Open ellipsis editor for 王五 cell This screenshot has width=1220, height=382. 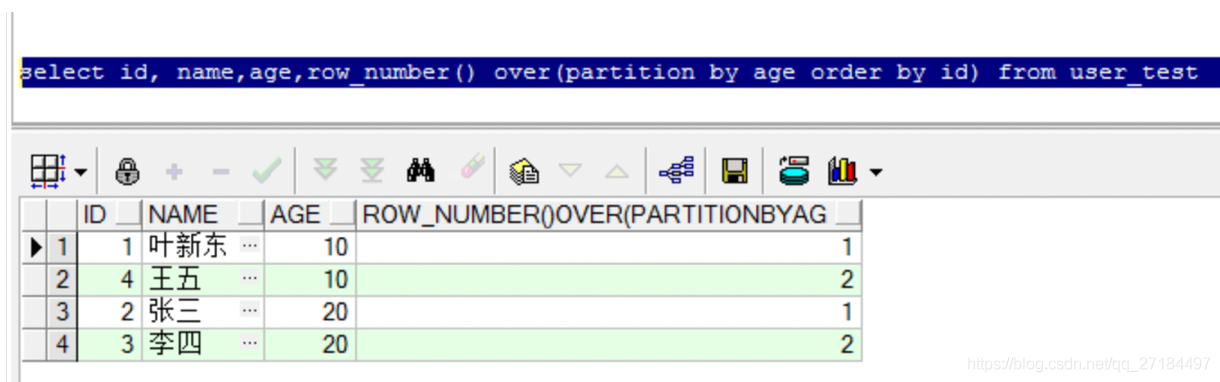point(250,279)
